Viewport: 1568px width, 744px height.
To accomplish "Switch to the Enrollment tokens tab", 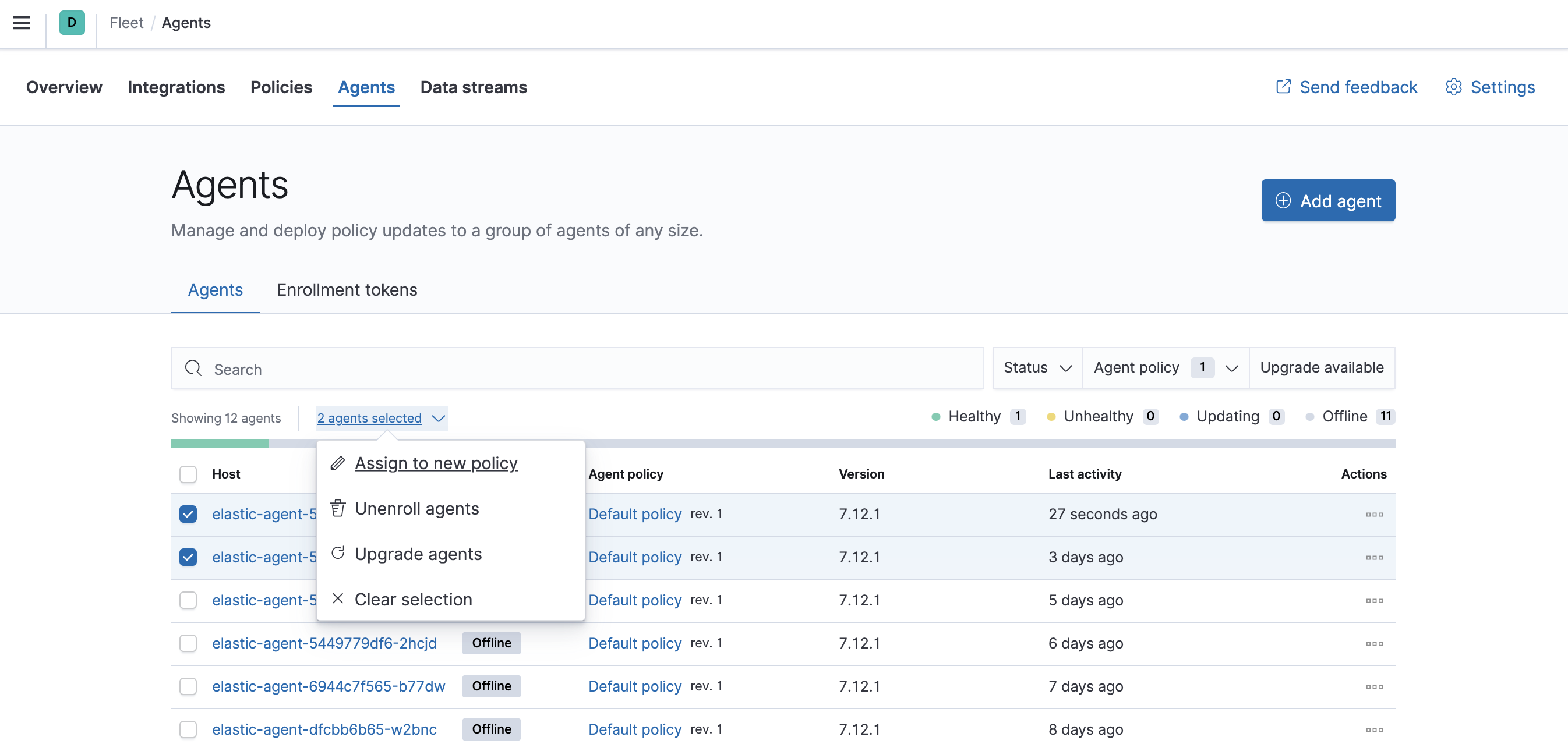I will (x=347, y=289).
